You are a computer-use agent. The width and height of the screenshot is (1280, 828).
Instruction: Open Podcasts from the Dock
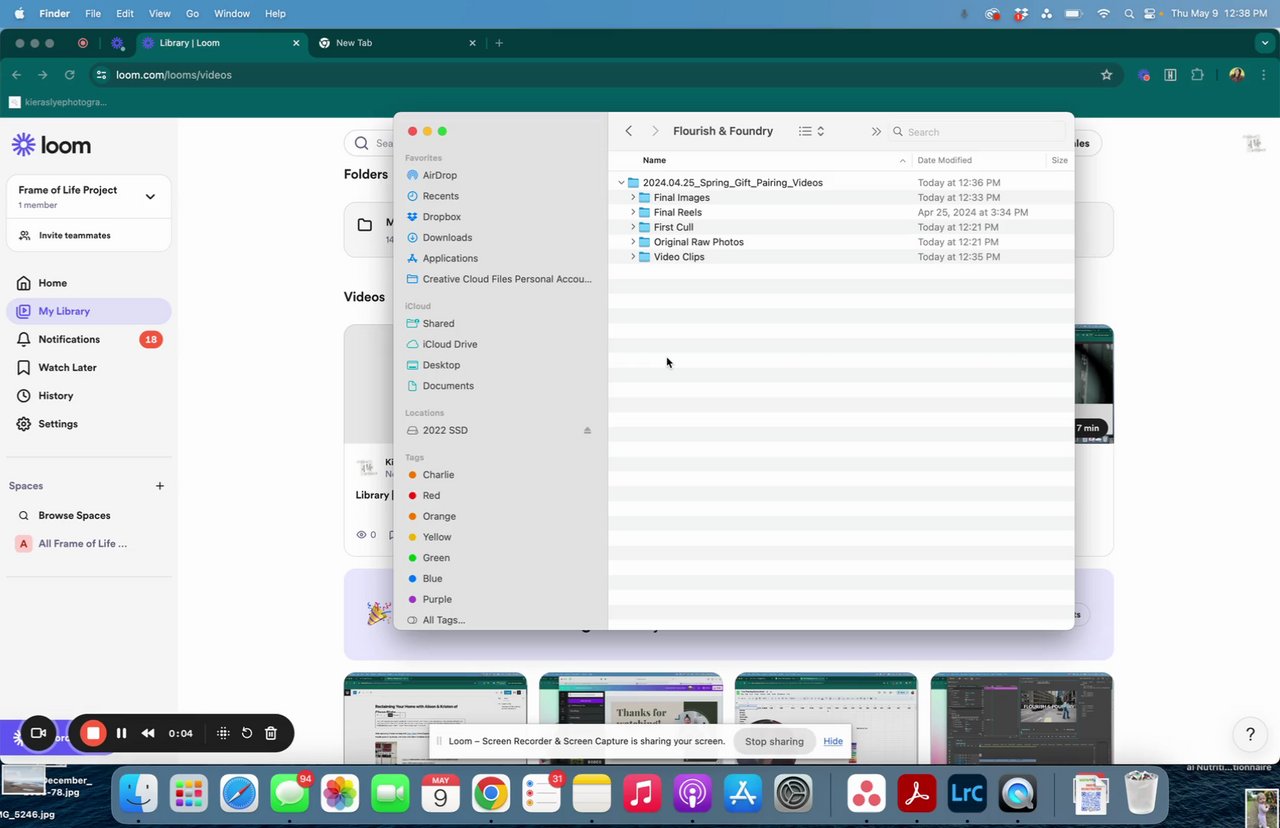click(x=692, y=794)
